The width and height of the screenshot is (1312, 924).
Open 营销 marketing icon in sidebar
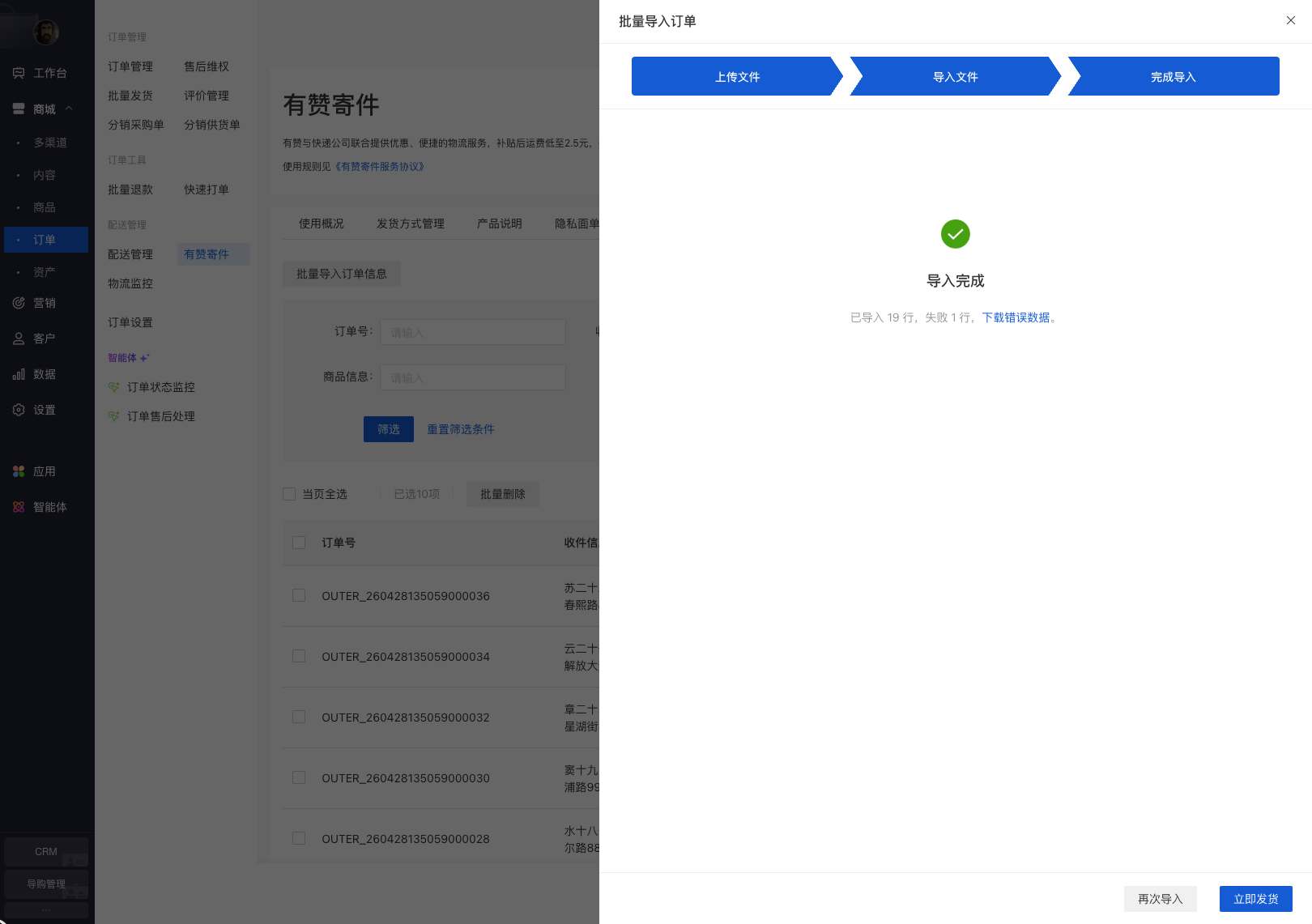tap(19, 303)
